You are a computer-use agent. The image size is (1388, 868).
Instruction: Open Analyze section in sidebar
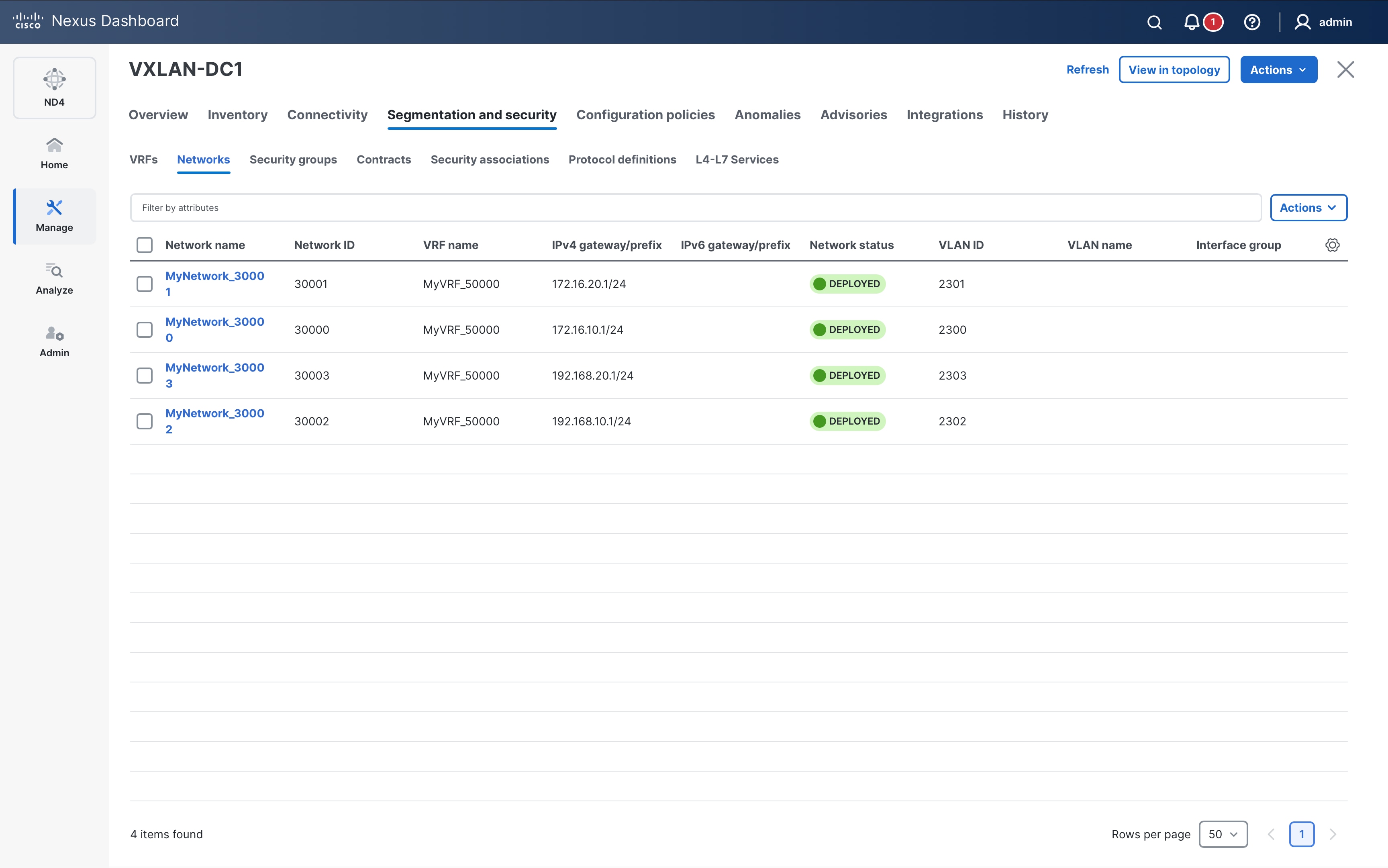click(x=55, y=279)
